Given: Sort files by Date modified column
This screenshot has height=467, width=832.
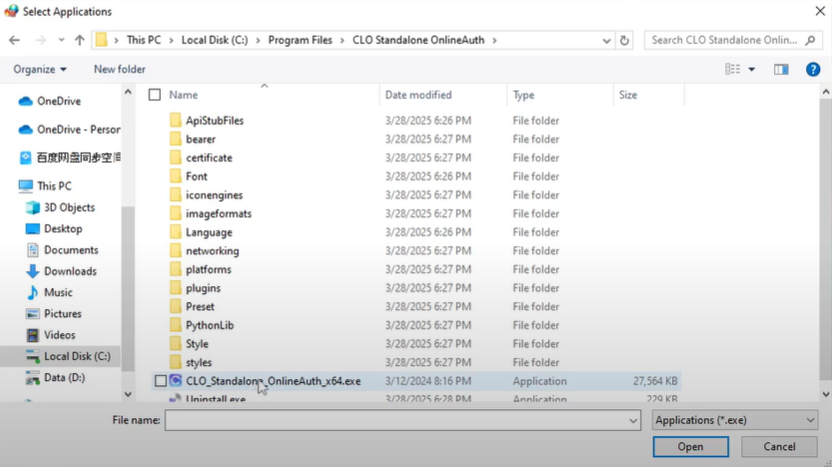Looking at the screenshot, I should point(418,95).
